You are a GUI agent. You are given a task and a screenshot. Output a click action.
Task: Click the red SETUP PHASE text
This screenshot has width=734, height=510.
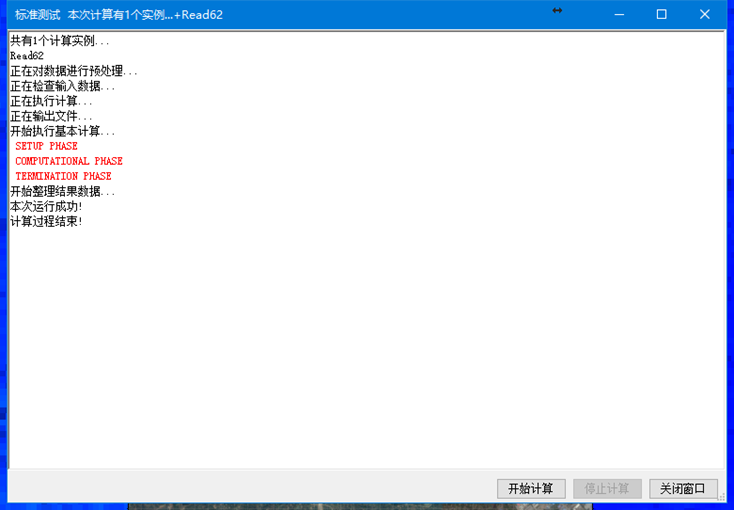(46, 146)
